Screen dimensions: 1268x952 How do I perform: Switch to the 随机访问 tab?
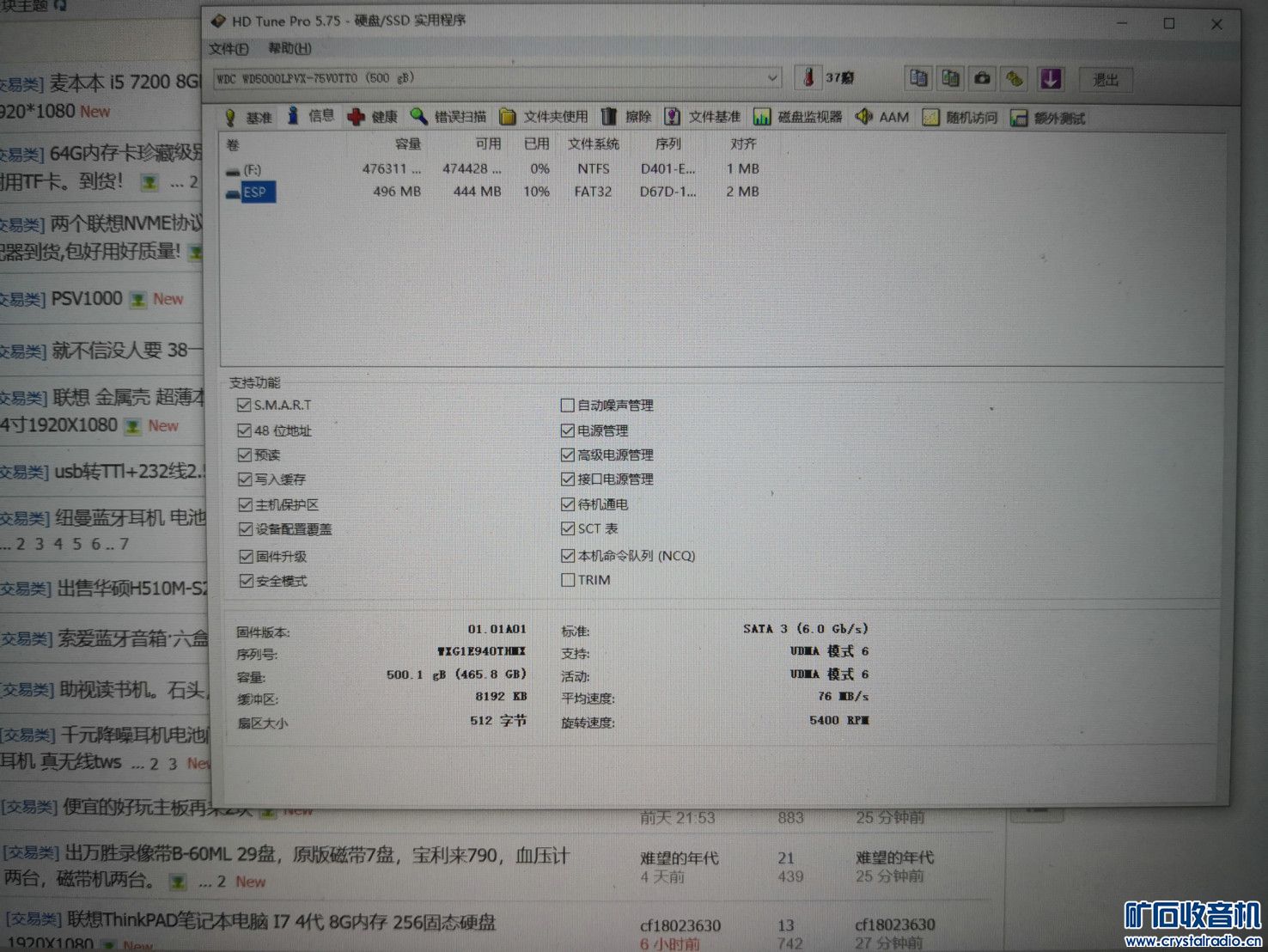960,118
